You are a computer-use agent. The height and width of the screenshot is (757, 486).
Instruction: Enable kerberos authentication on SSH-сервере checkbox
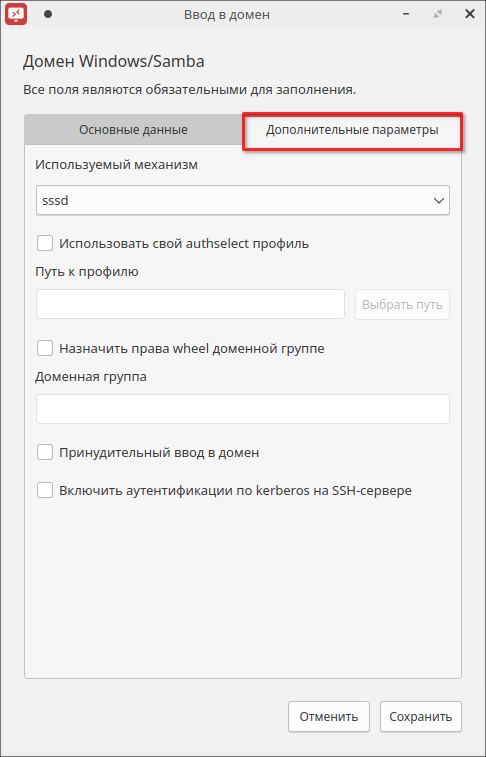45,491
